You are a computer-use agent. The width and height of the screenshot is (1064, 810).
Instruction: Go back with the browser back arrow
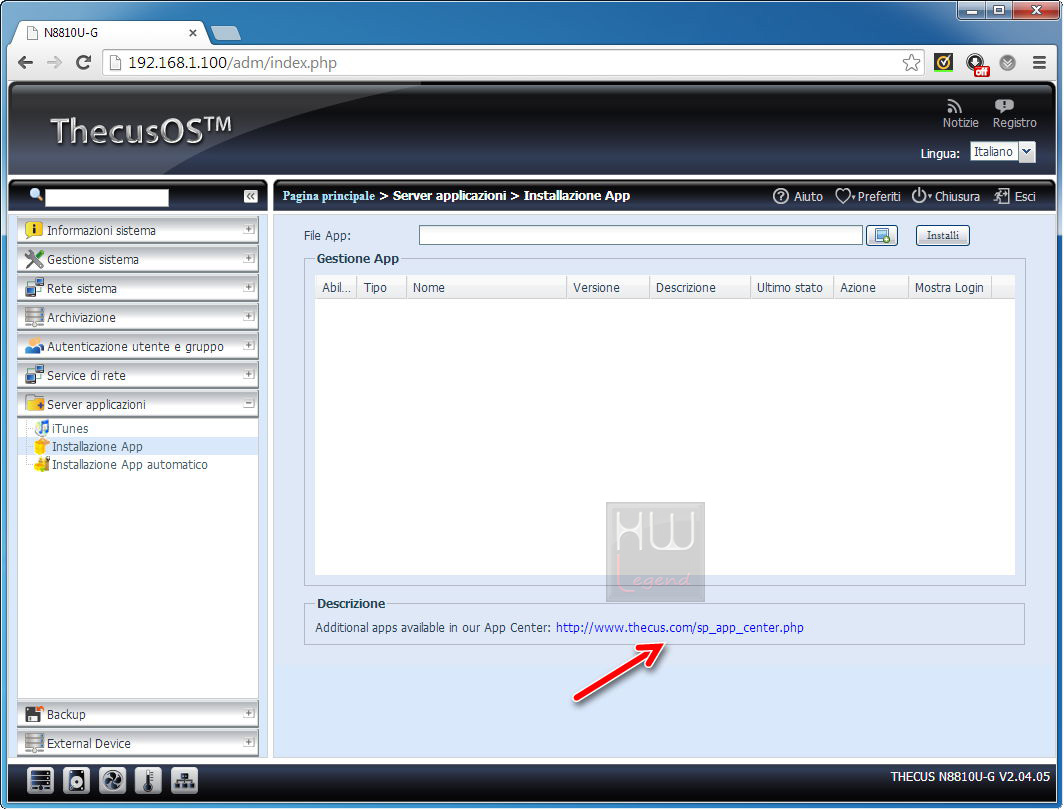(26, 62)
